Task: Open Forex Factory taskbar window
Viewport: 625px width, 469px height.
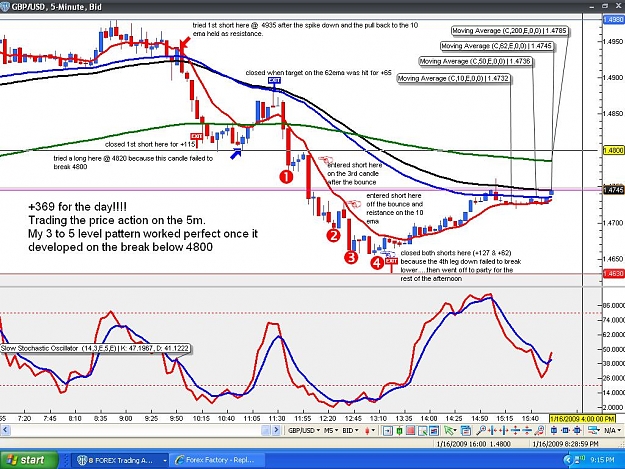Action: pos(219,460)
